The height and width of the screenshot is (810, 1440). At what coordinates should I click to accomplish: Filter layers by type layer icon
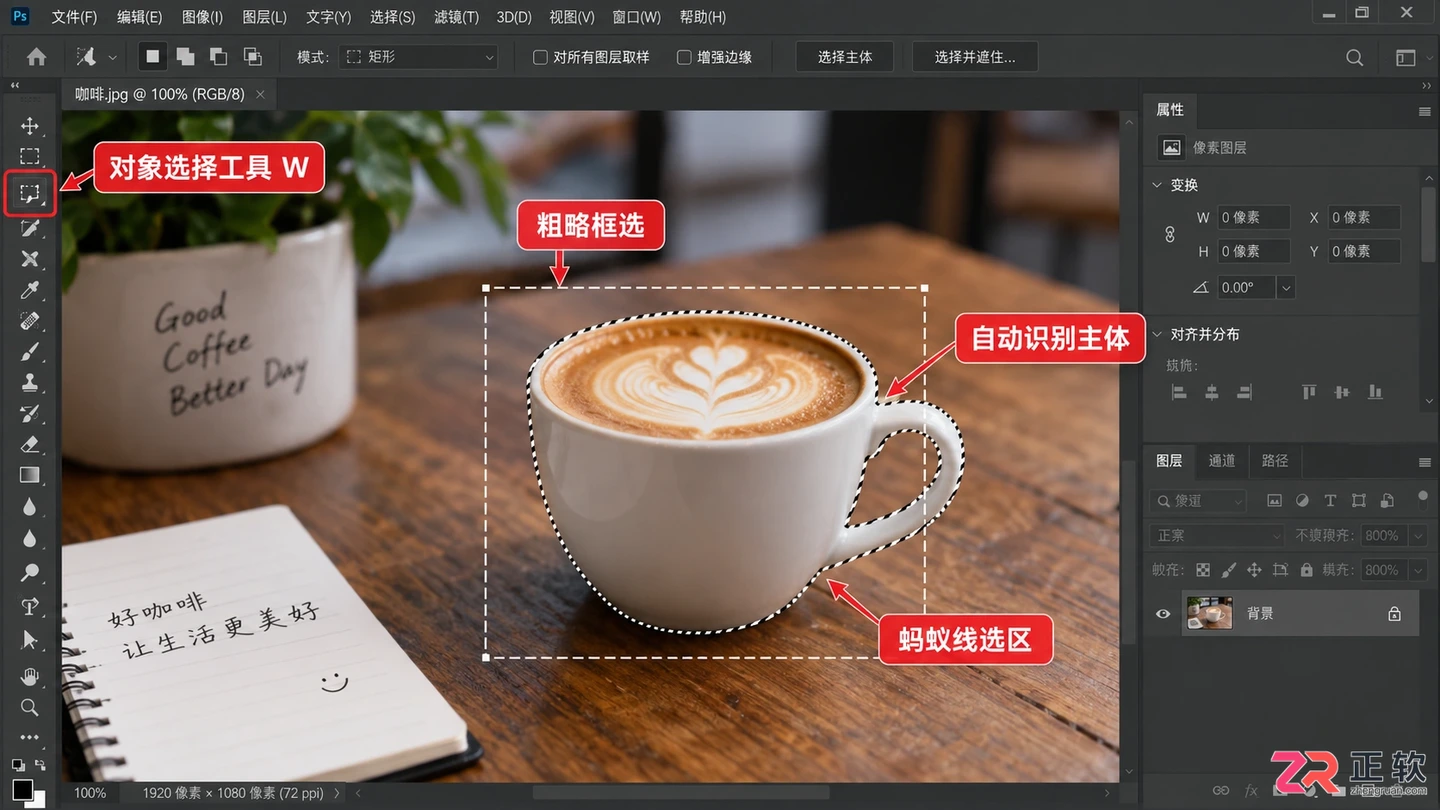point(1330,501)
